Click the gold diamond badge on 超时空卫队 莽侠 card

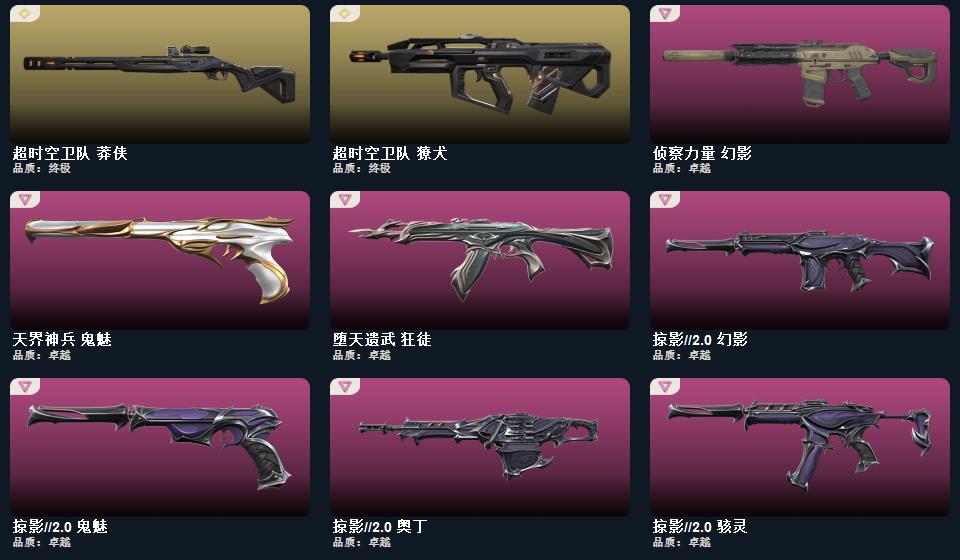(x=24, y=13)
